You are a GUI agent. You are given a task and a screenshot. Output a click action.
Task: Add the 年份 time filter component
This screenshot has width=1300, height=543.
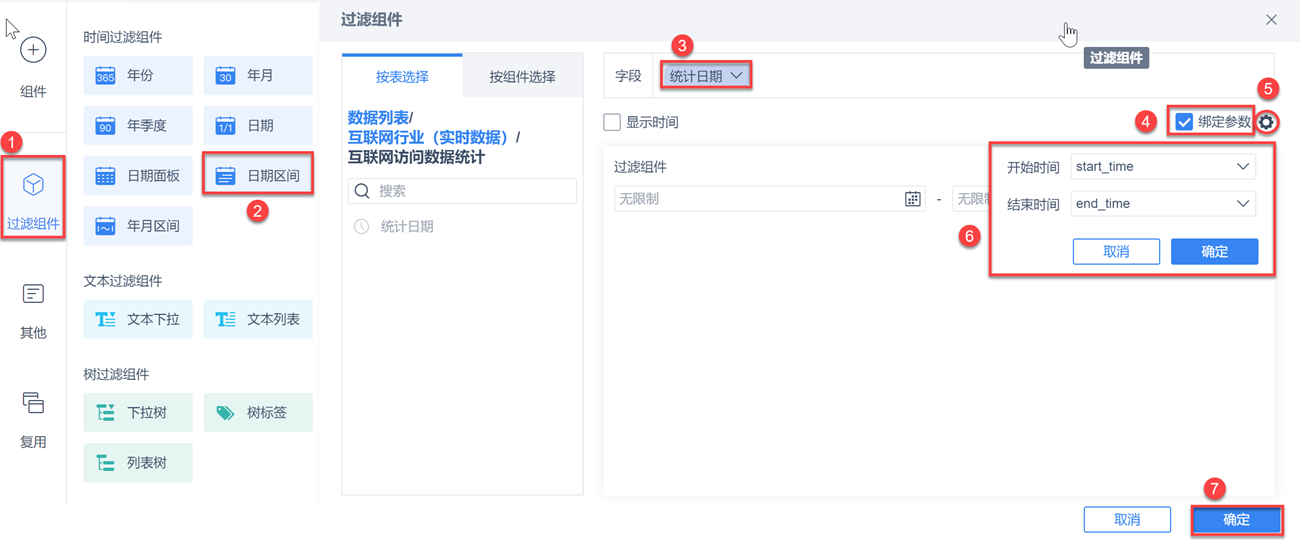[138, 75]
